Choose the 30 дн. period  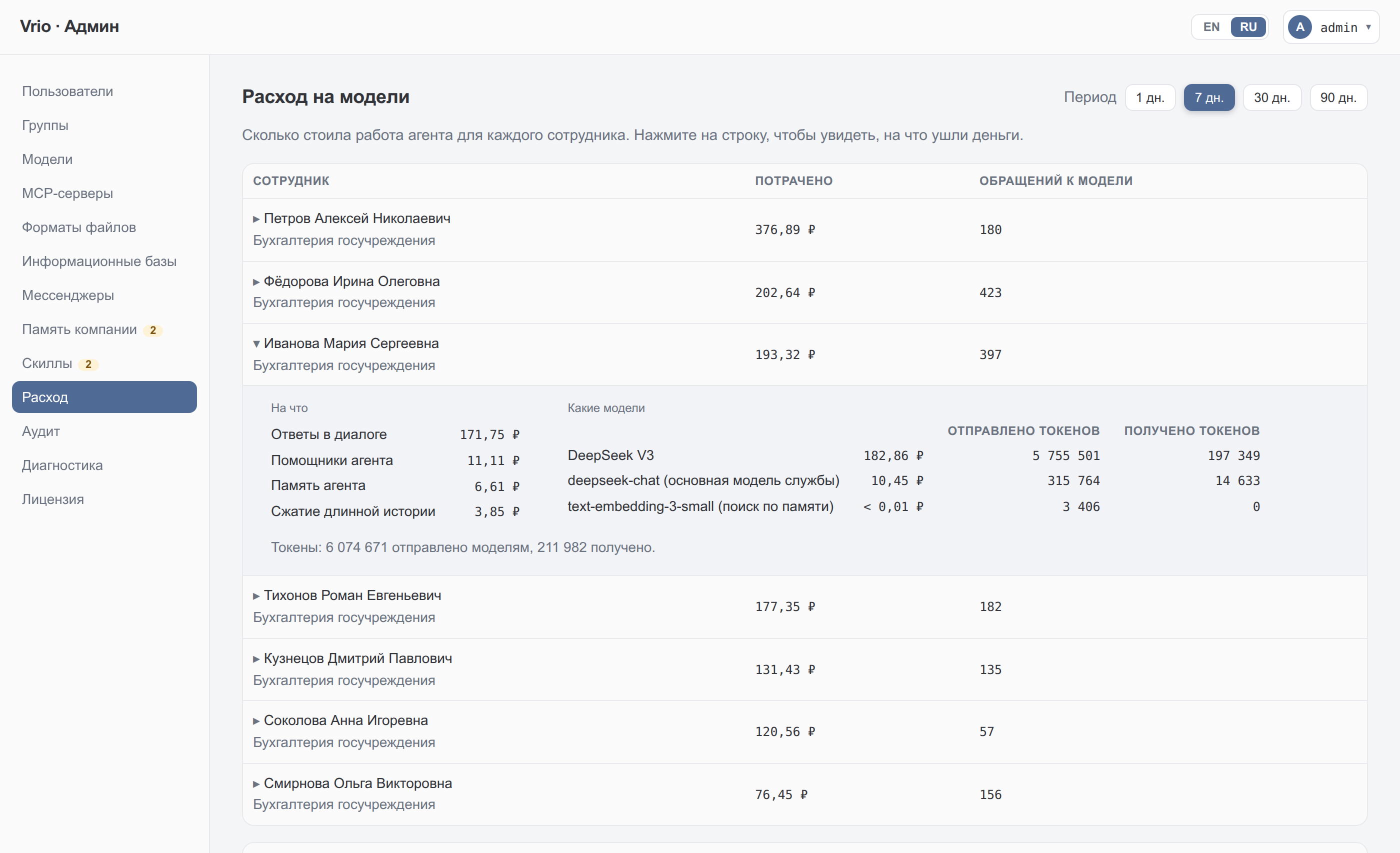[1271, 97]
